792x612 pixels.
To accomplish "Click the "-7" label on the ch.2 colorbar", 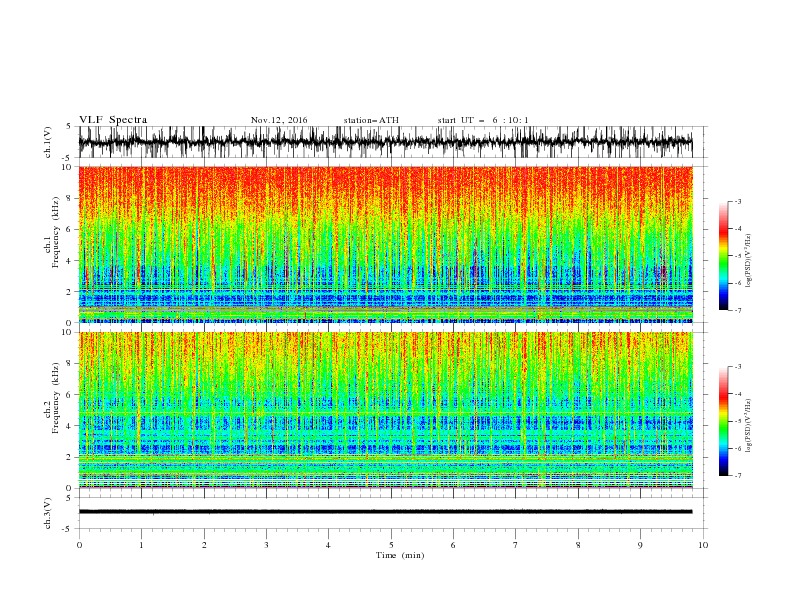I will click(737, 476).
